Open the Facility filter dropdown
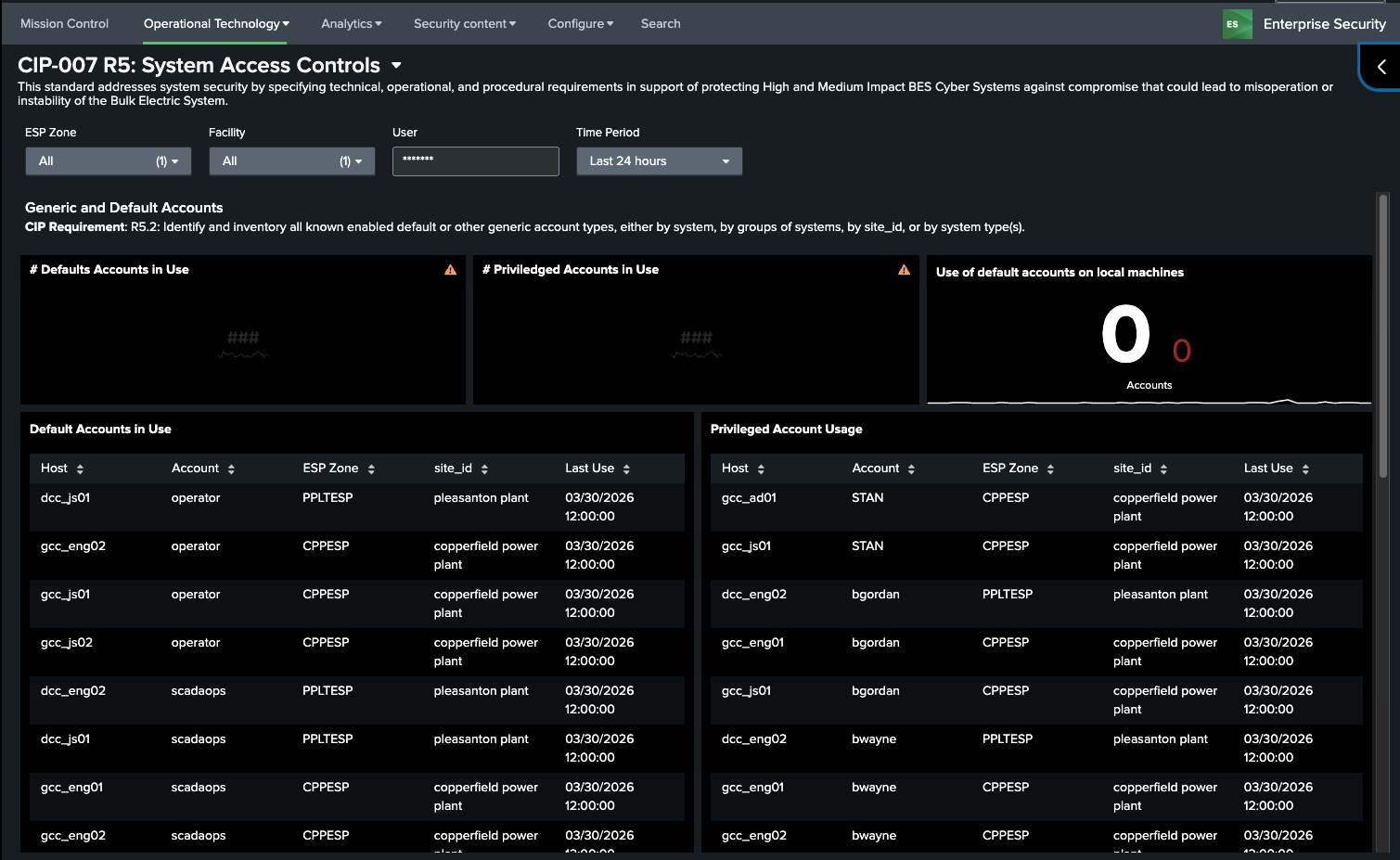The height and width of the screenshot is (860, 1400). (x=291, y=161)
